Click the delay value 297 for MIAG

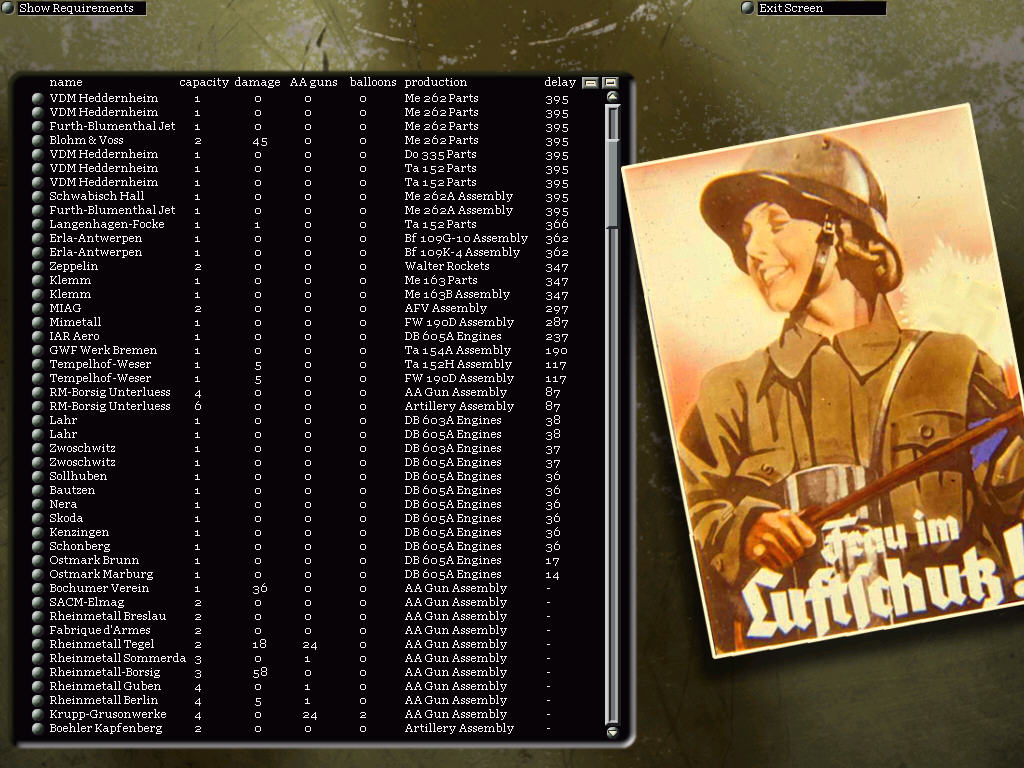tap(556, 309)
